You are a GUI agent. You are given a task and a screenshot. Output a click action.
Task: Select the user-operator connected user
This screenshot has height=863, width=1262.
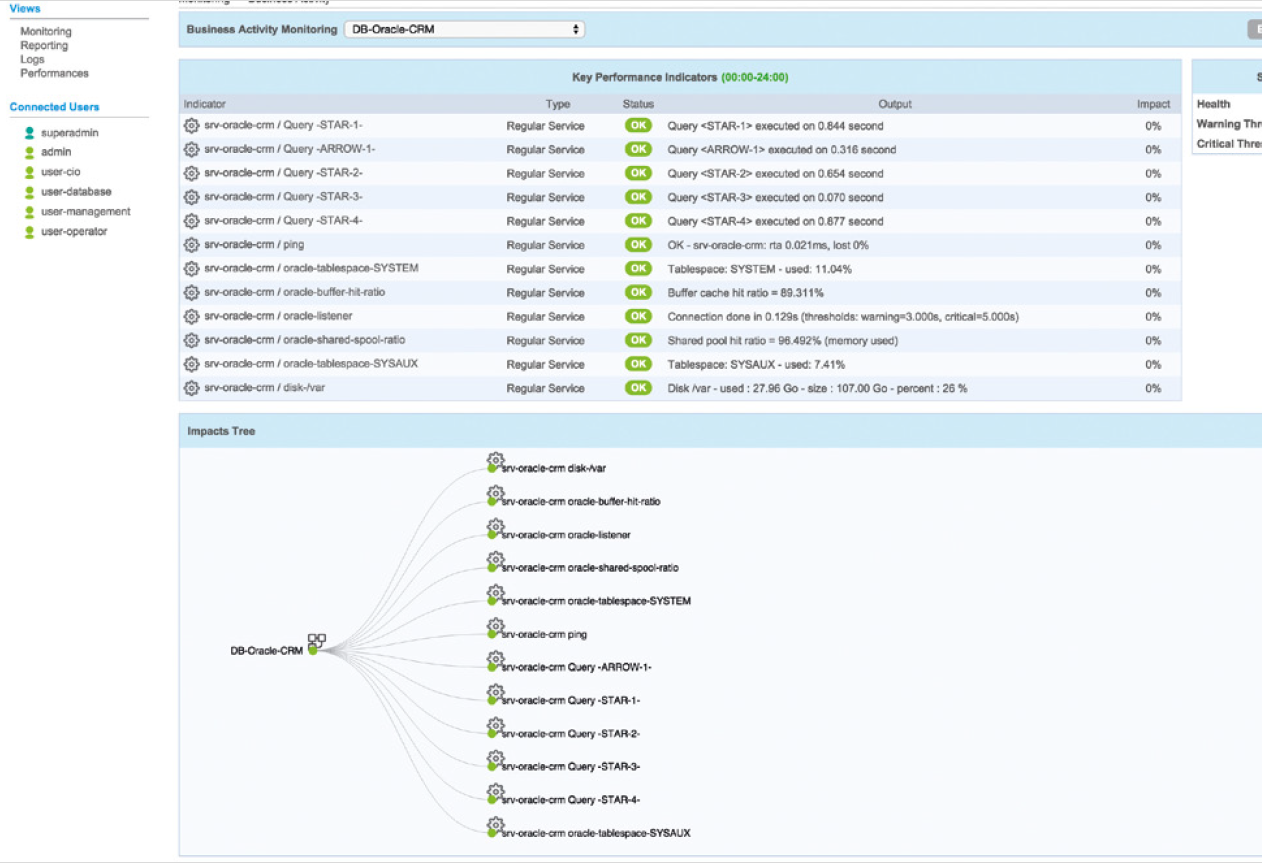point(74,231)
